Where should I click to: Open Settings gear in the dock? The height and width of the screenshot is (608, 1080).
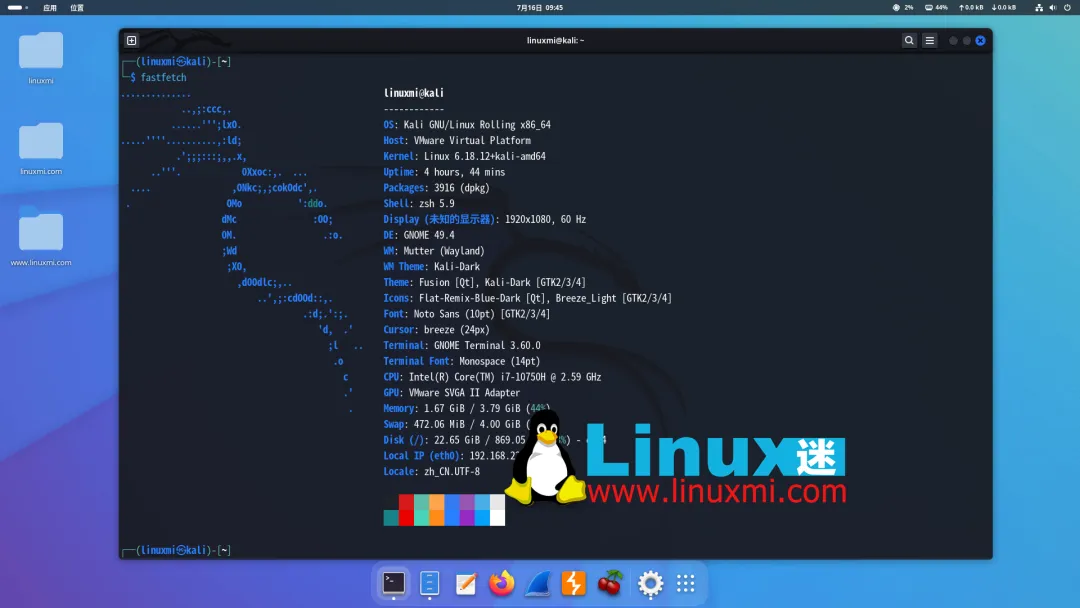650,584
